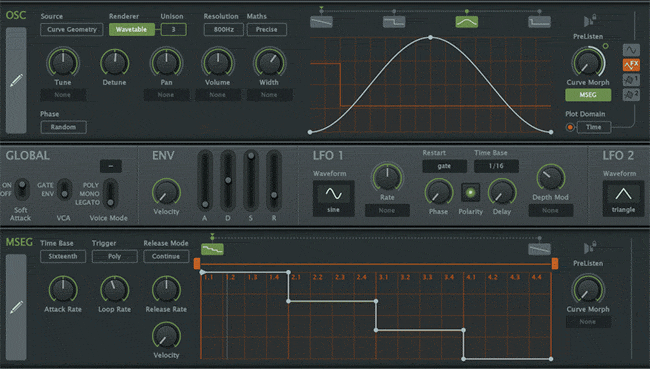The width and height of the screenshot is (650, 369).
Task: Click the MSEG pencil edit icon
Action: pos(16,307)
